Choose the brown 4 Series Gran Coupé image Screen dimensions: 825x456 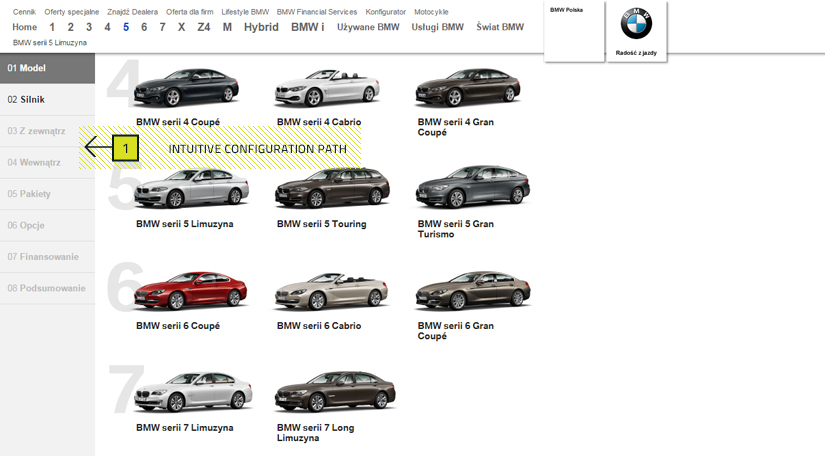click(468, 87)
